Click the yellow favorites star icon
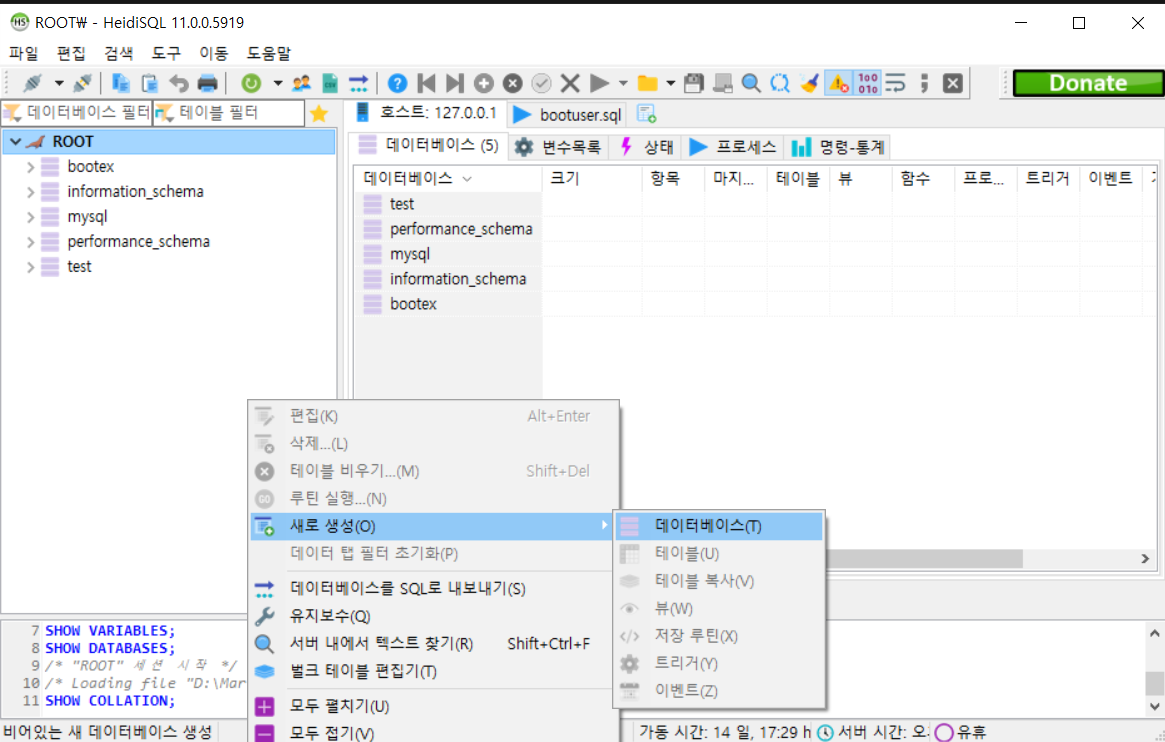1165x742 pixels. tap(319, 114)
